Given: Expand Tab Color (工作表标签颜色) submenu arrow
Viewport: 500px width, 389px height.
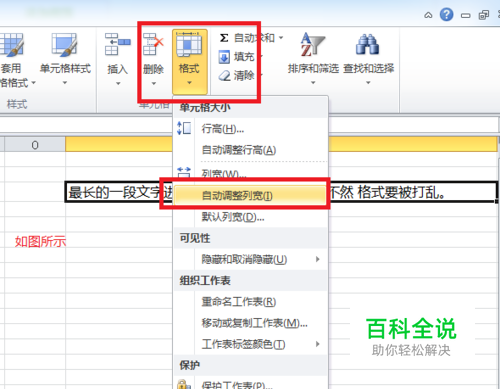Looking at the screenshot, I should (318, 344).
